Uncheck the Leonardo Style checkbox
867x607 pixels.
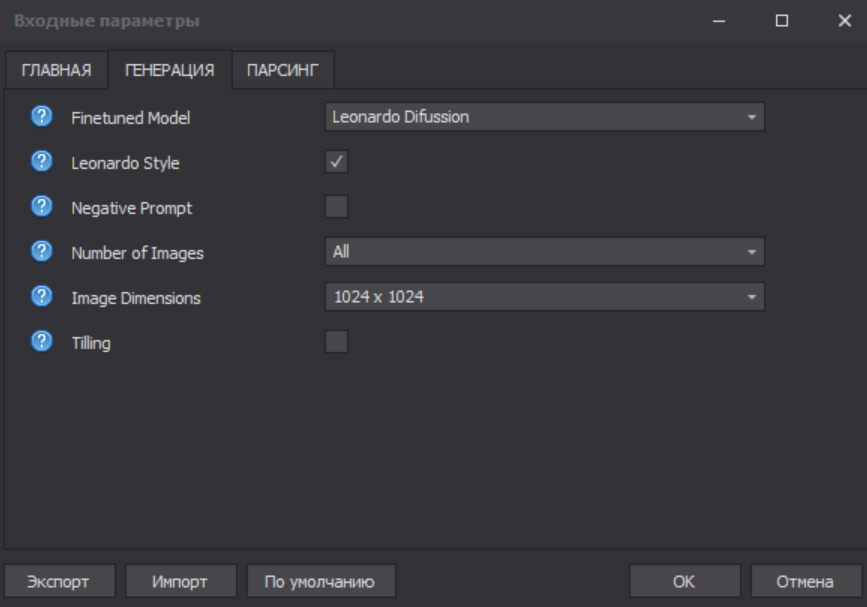(x=336, y=161)
